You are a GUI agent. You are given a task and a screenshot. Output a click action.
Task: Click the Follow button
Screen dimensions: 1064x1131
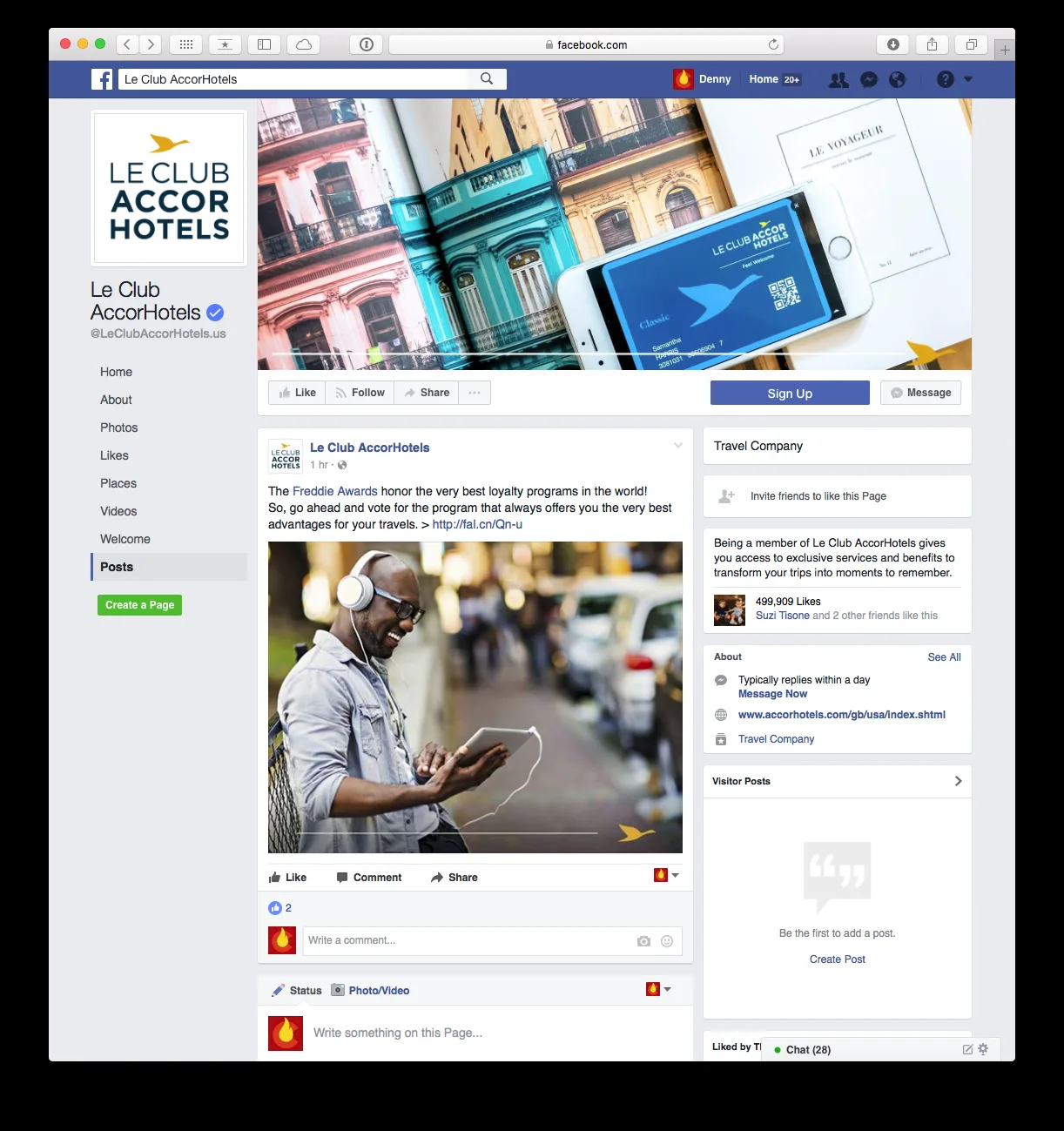pyautogui.click(x=360, y=393)
